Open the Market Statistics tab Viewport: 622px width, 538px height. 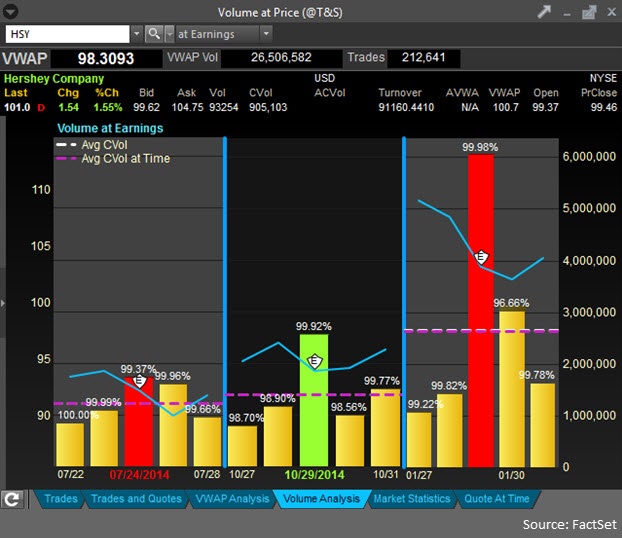(412, 499)
